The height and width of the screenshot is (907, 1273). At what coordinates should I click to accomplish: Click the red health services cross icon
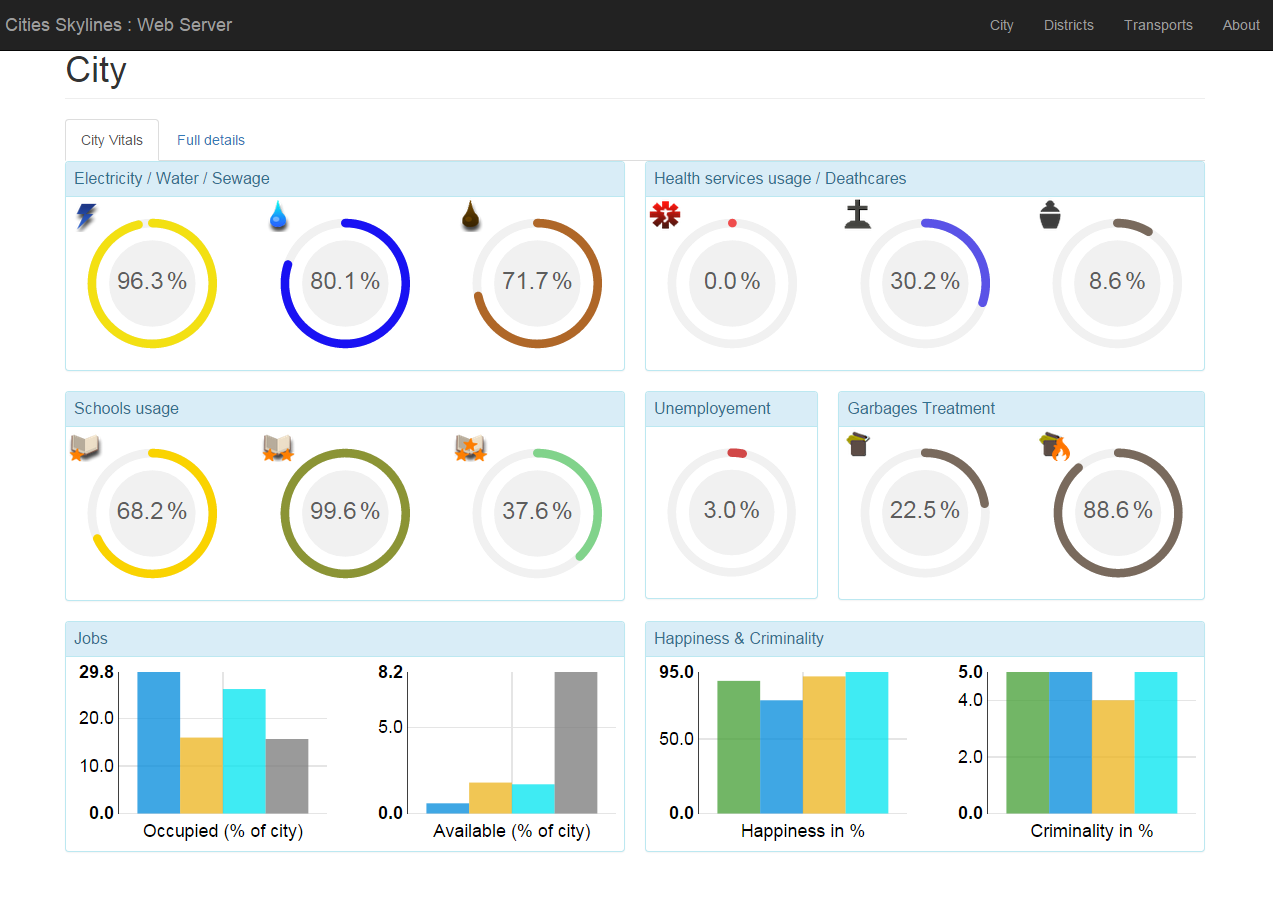(x=665, y=215)
